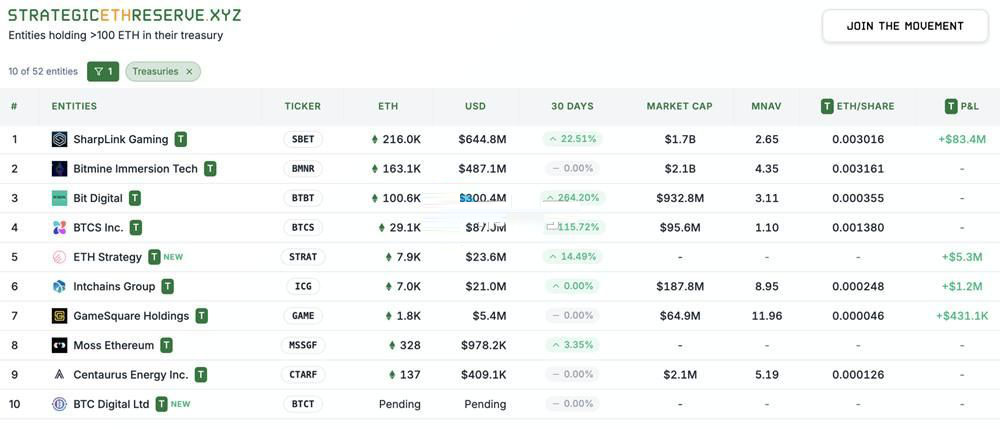Sort by the 30 Days column header
The image size is (1000, 429).
572,106
